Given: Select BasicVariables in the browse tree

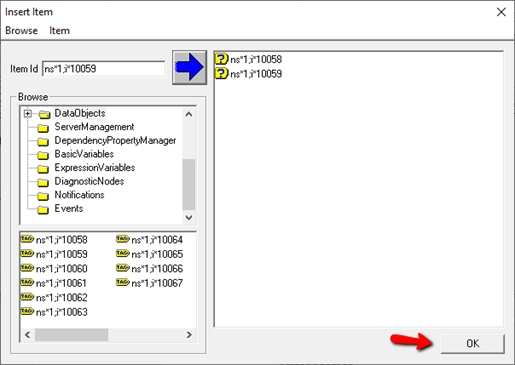Looking at the screenshot, I should pos(84,154).
